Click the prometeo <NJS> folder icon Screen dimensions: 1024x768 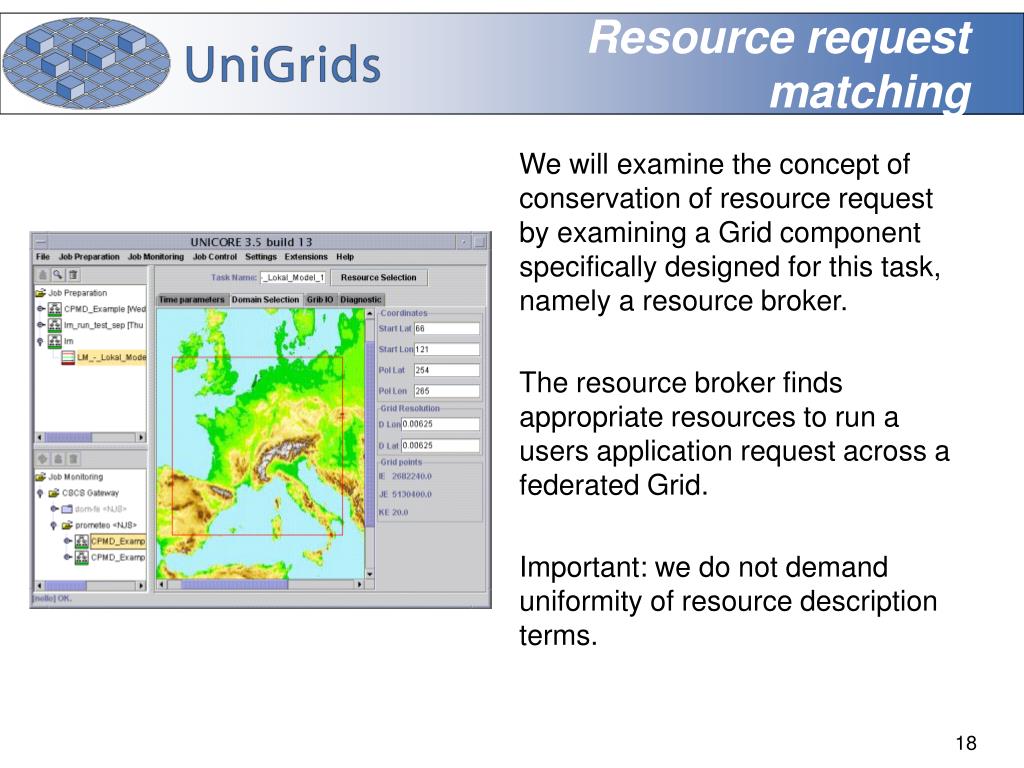[67, 525]
